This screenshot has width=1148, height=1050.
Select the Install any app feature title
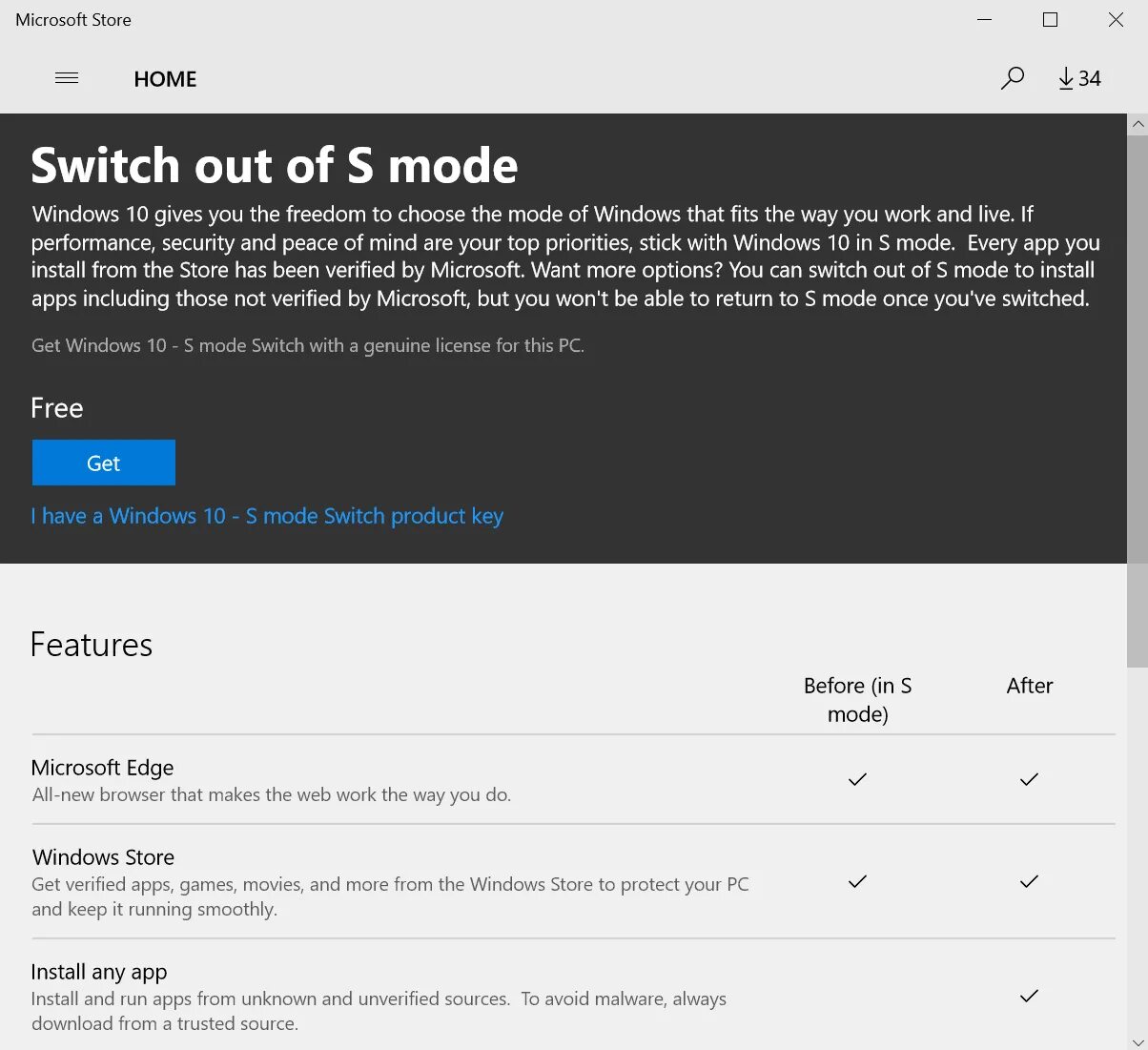99,972
